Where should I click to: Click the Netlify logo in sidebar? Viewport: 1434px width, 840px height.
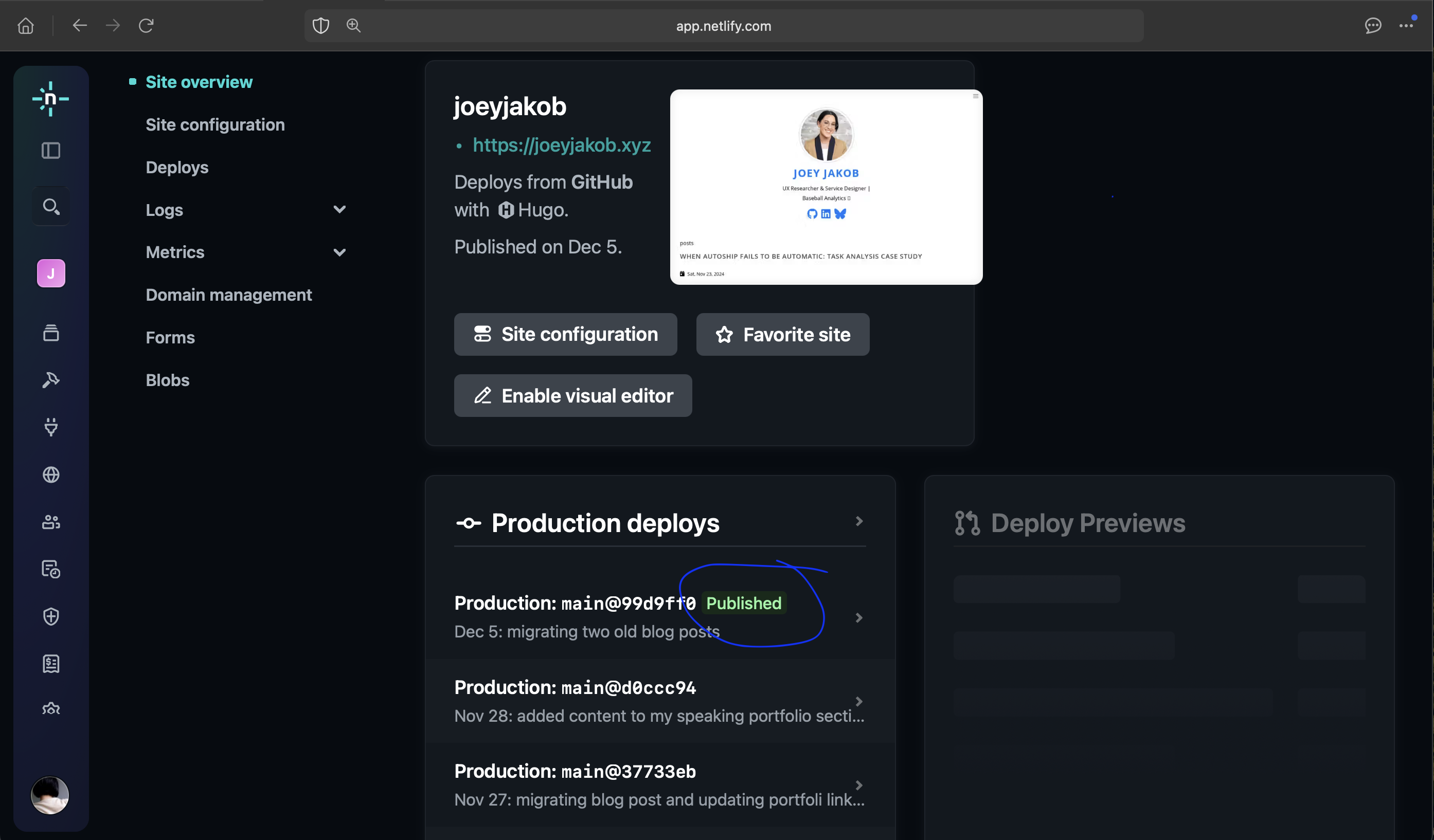(x=50, y=99)
